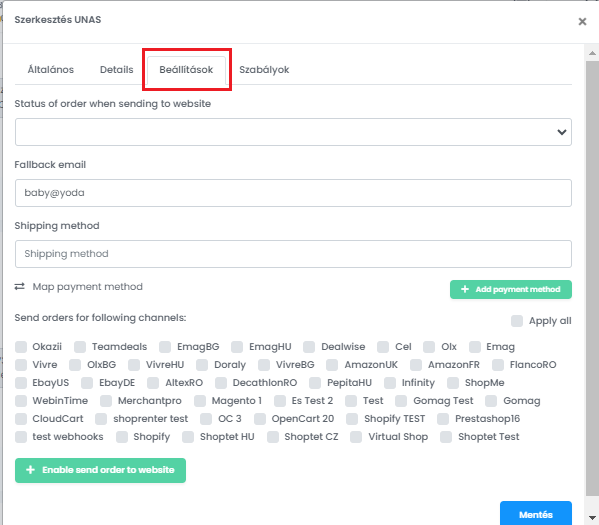This screenshot has width=599, height=525.
Task: Click the plus icon in Add payment method
Action: point(465,289)
